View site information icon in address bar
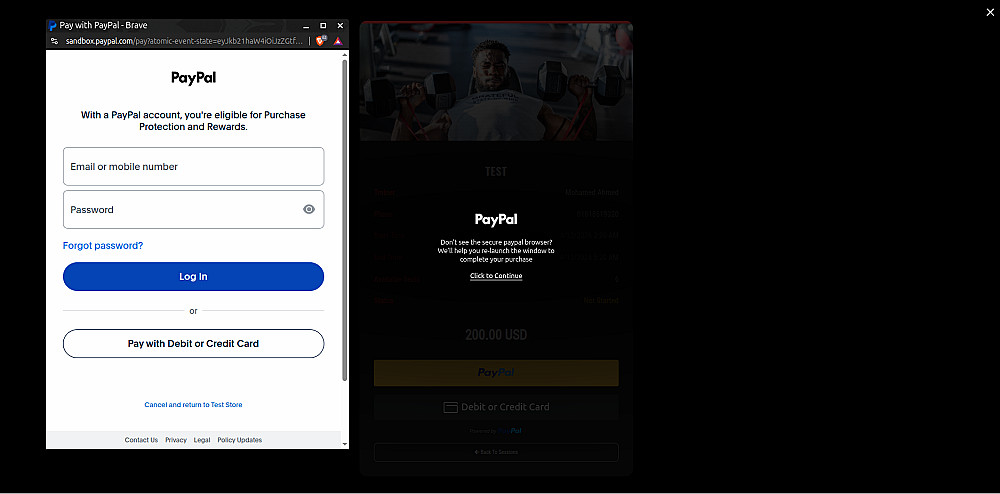Image resolution: width=1000 pixels, height=494 pixels. [54, 41]
